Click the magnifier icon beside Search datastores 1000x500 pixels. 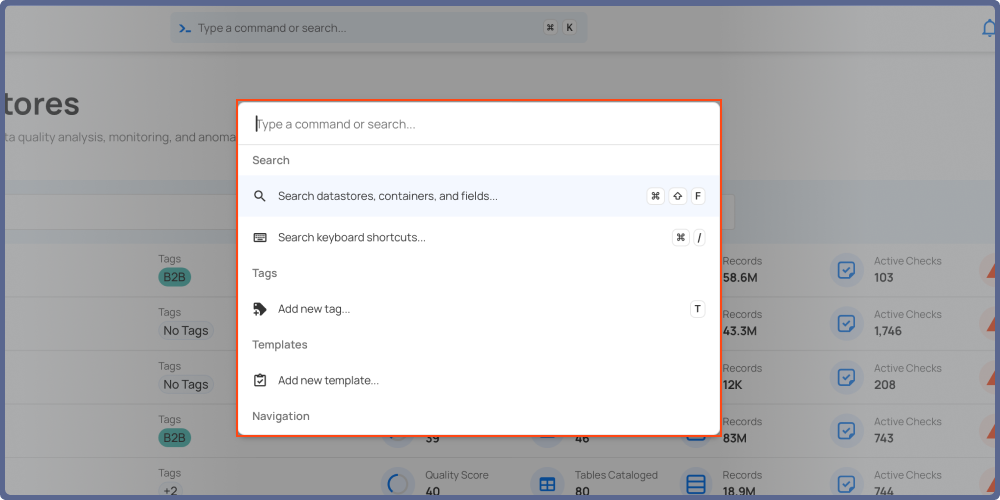(x=260, y=196)
